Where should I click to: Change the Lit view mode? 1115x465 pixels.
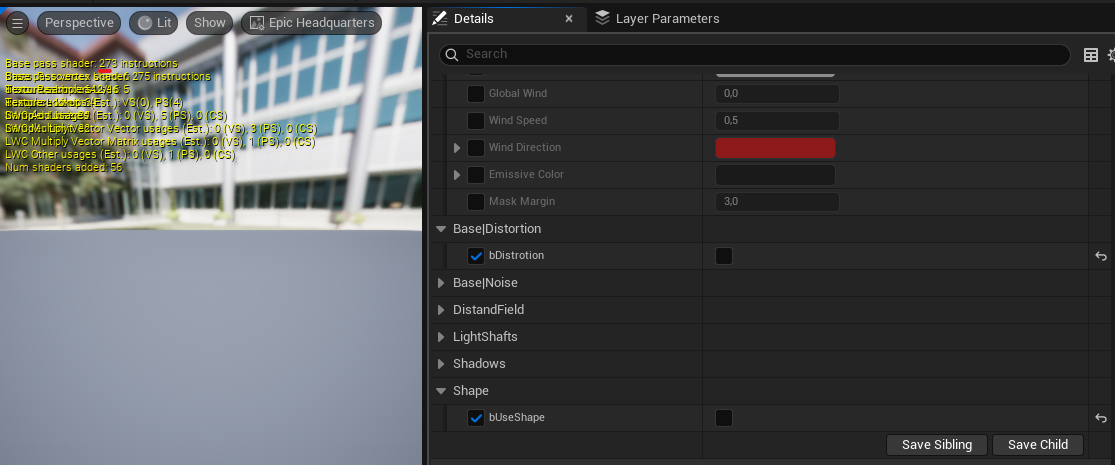[154, 23]
